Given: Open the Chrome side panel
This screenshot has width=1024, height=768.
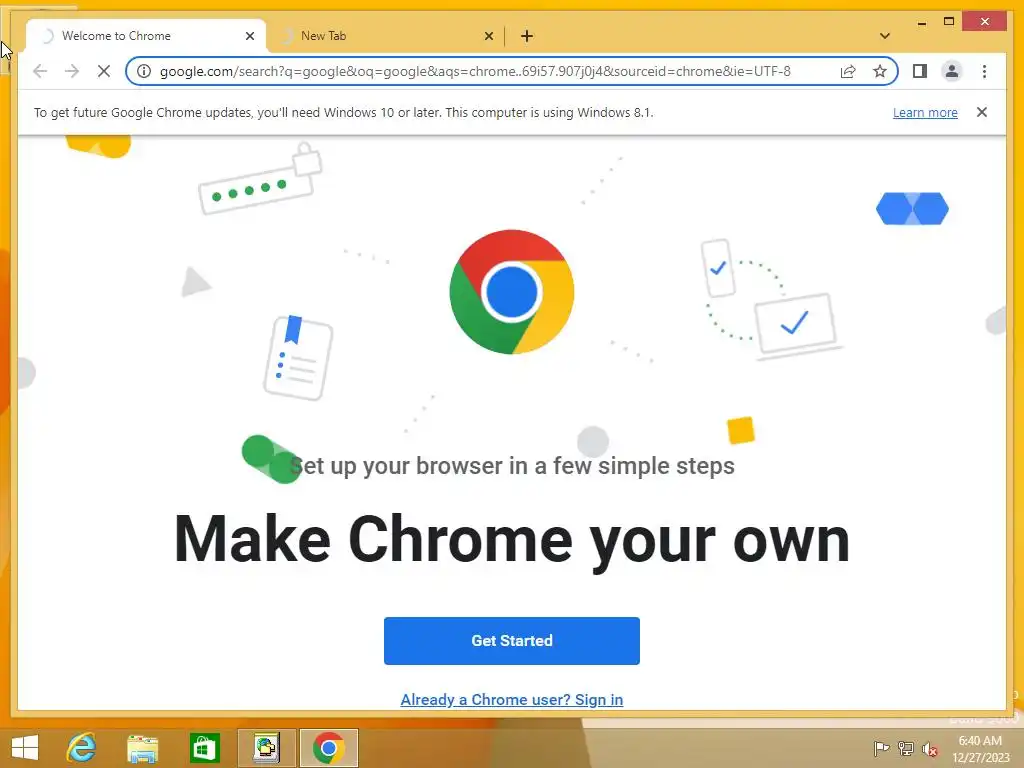Looking at the screenshot, I should (x=920, y=71).
